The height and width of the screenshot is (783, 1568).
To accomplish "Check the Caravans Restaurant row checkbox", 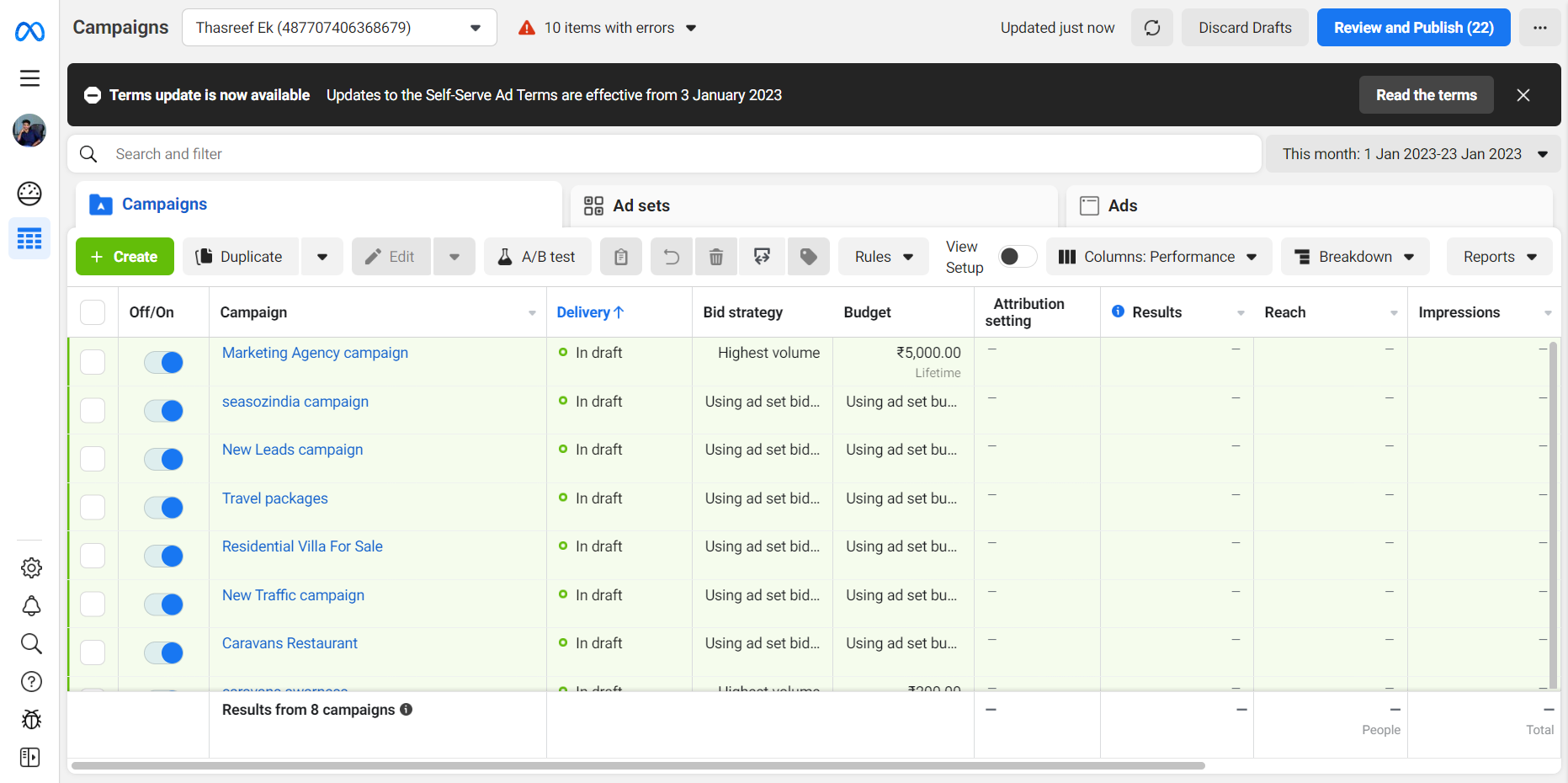I will coord(93,652).
